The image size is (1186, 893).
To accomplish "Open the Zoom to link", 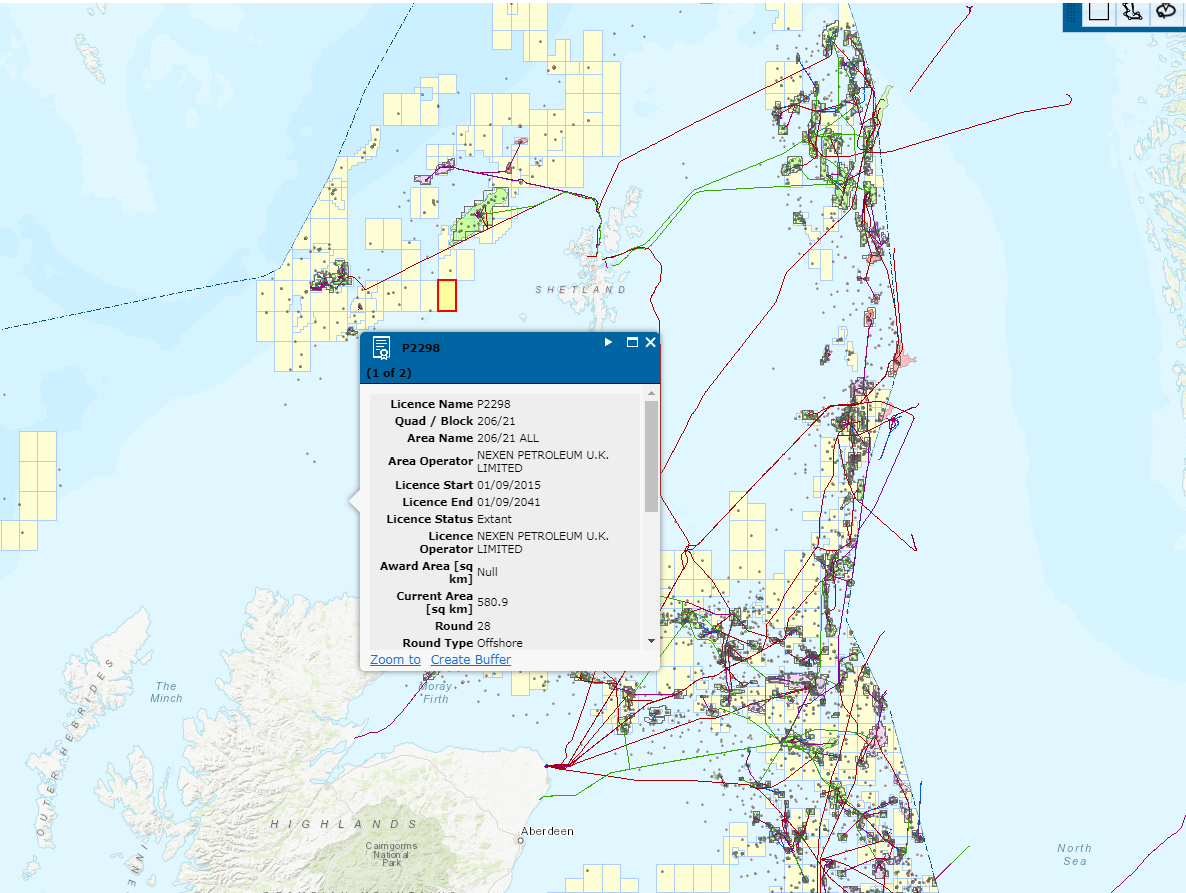I will coord(394,659).
